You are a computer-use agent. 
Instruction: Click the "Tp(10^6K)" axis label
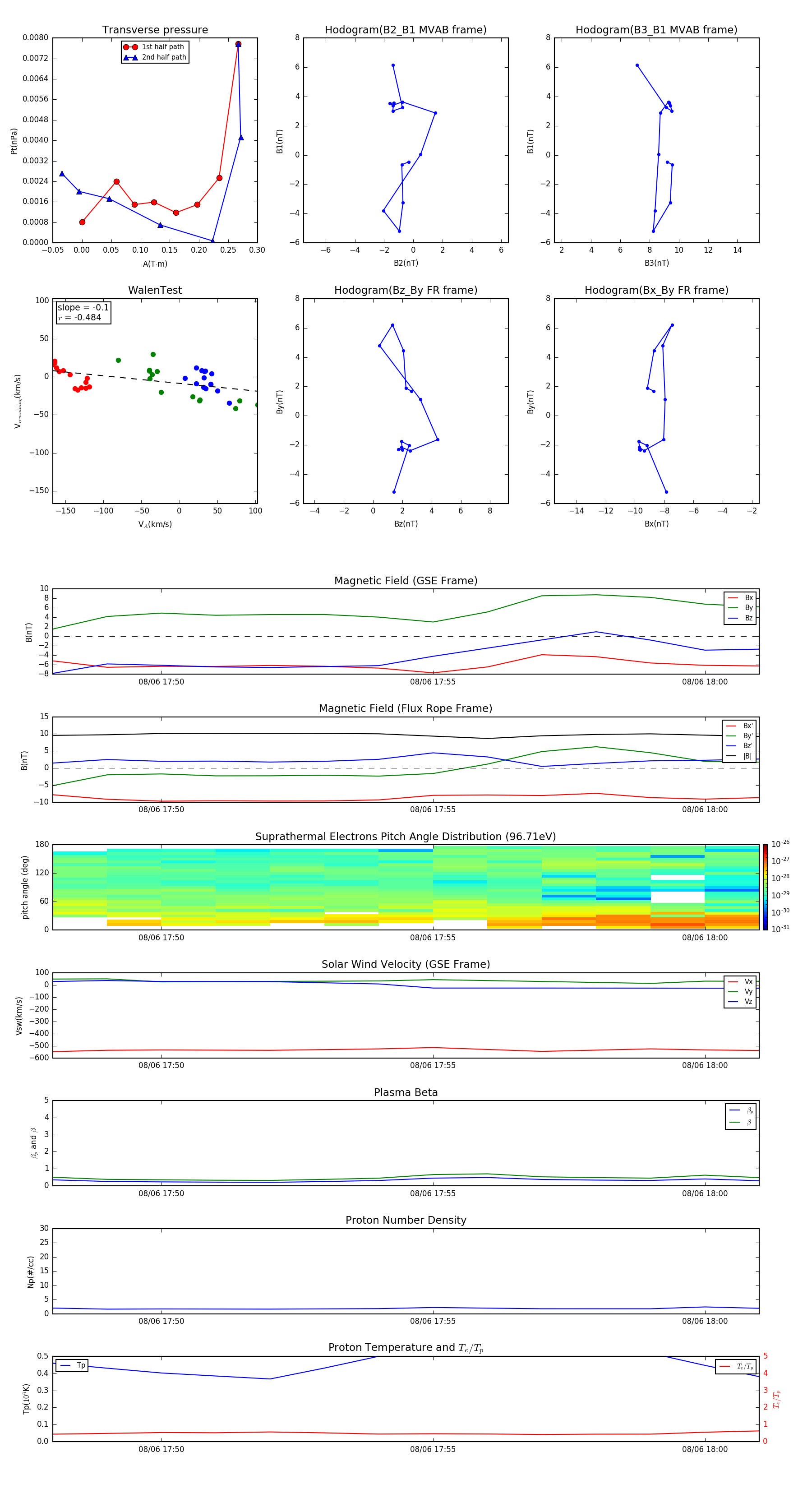(x=26, y=1399)
